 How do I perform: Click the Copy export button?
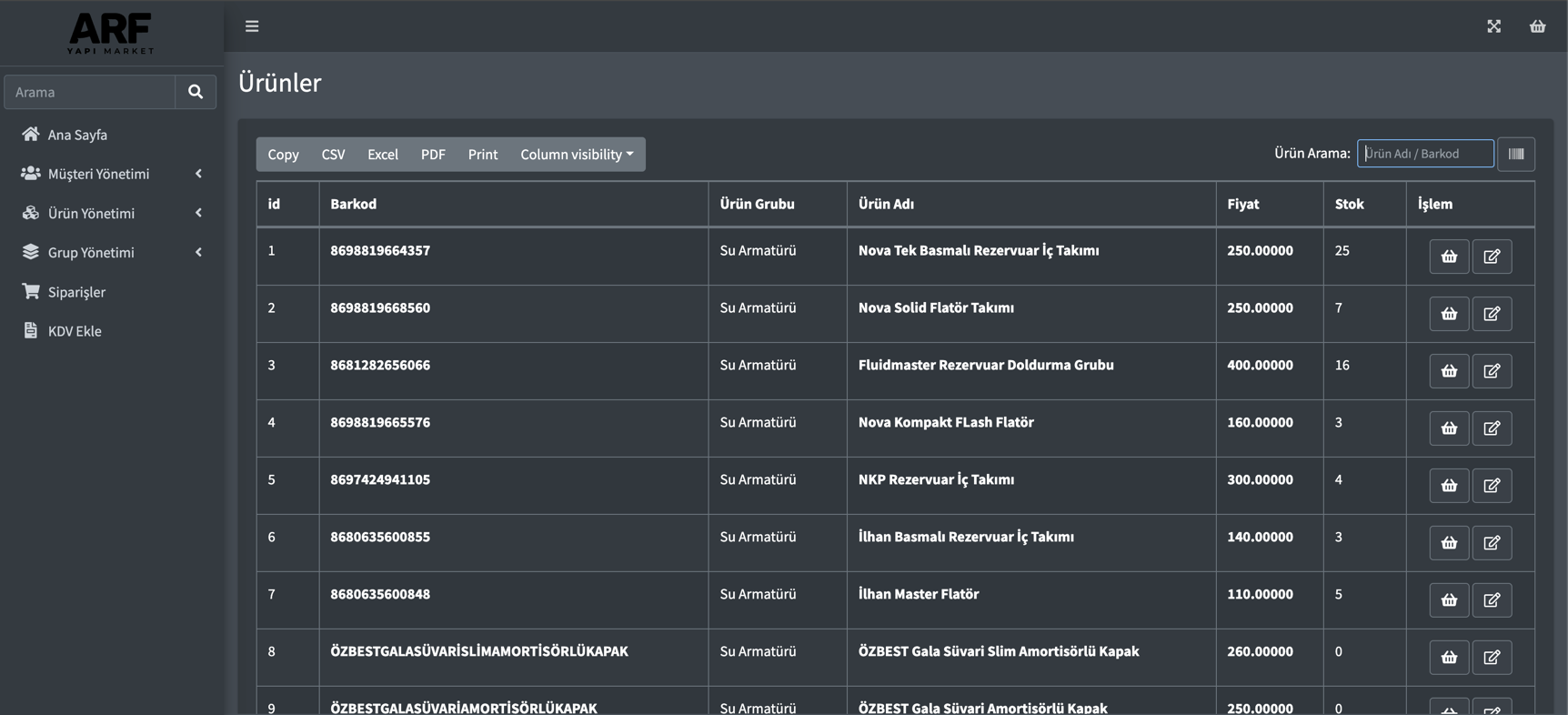284,155
